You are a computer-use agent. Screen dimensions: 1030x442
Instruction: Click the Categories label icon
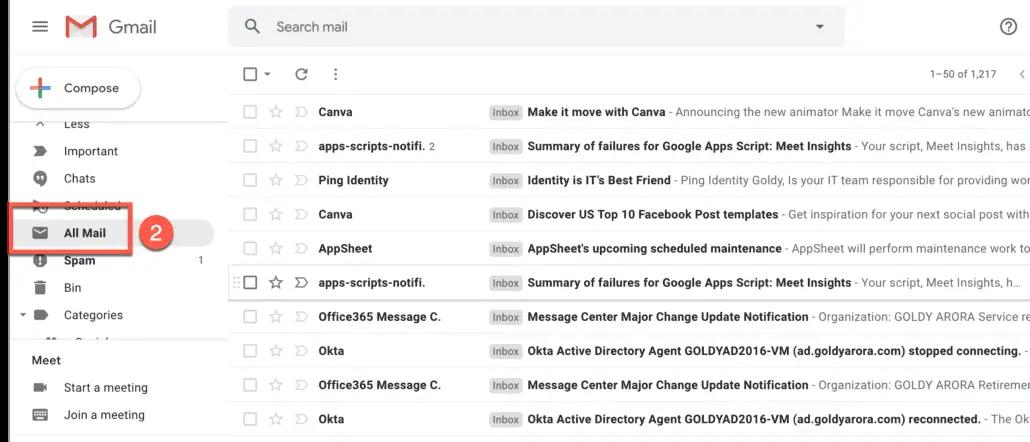pyautogui.click(x=40, y=315)
